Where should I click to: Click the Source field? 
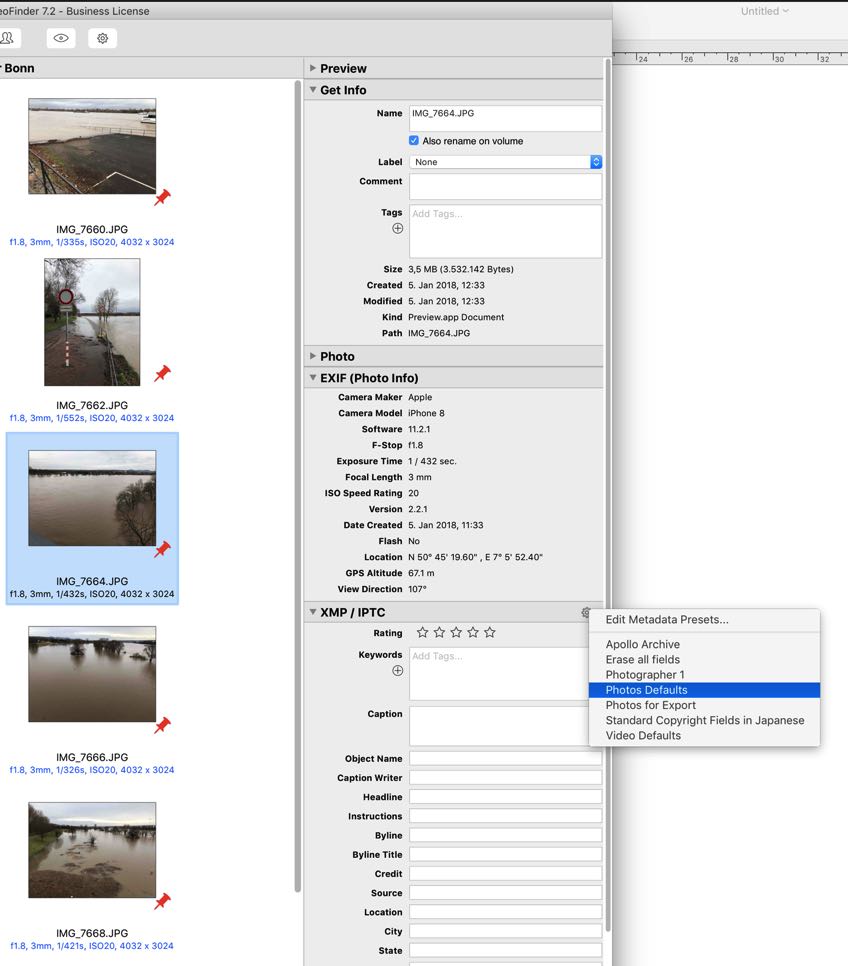(505, 893)
